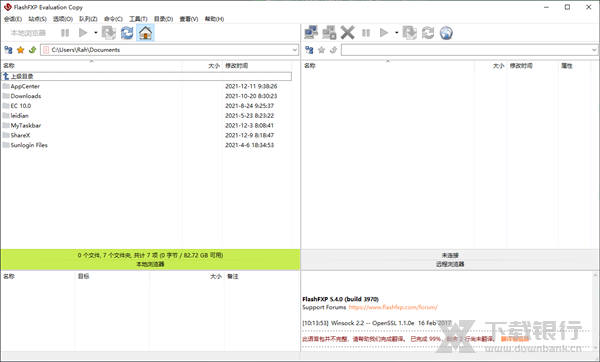The width and height of the screenshot is (600, 362).
Task: Click the FlashFXP app icon in title bar
Action: click(7, 7)
